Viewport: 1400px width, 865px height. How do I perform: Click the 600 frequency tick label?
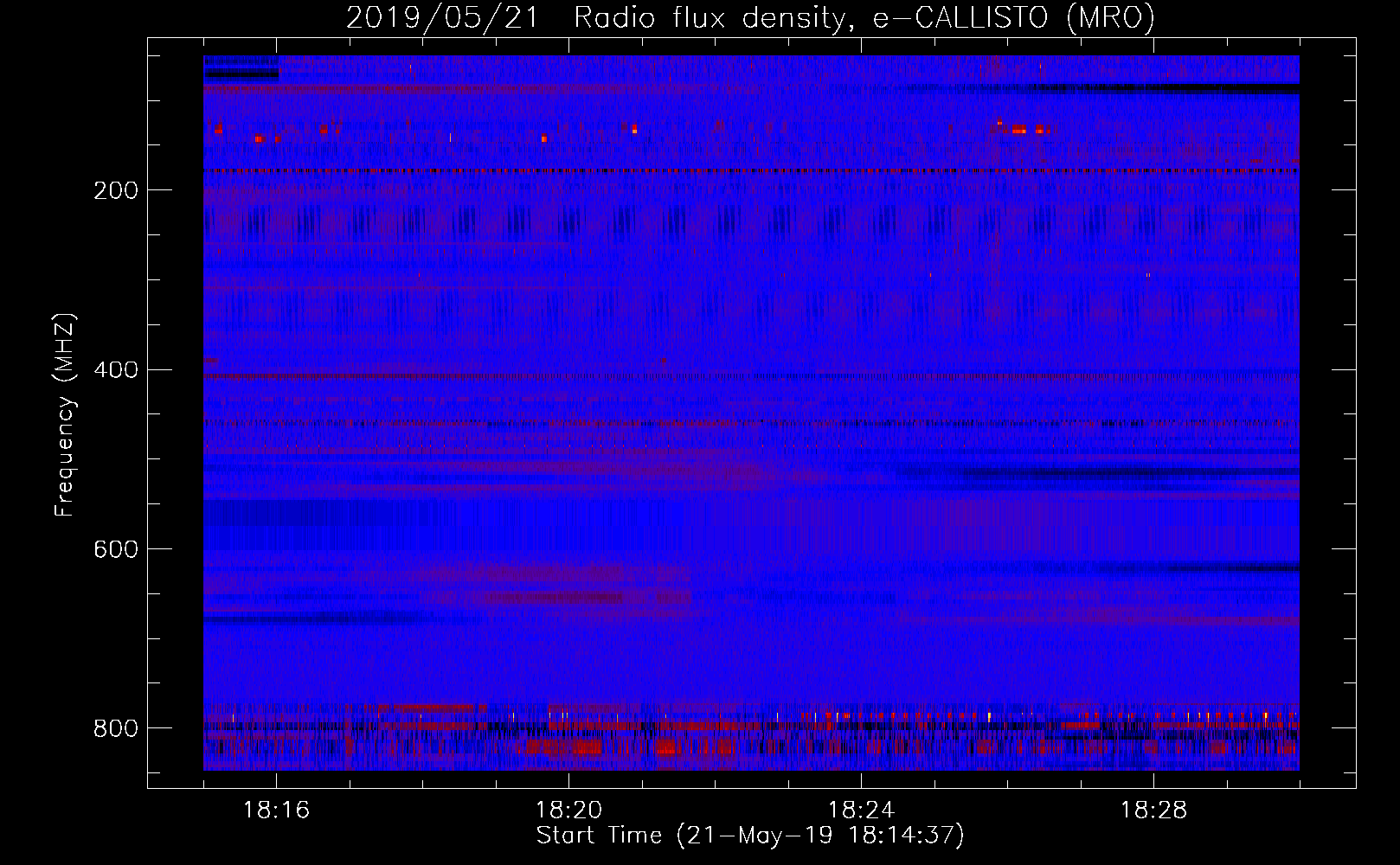click(x=115, y=550)
